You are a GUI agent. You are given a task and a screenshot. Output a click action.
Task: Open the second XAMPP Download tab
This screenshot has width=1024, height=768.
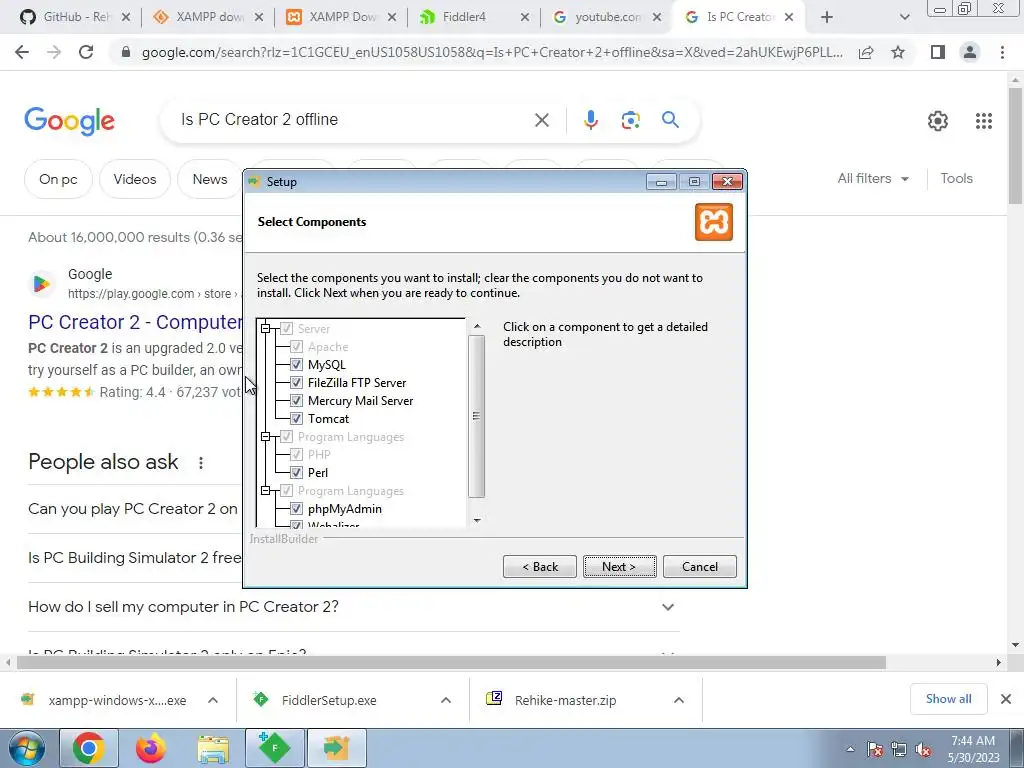click(x=342, y=17)
